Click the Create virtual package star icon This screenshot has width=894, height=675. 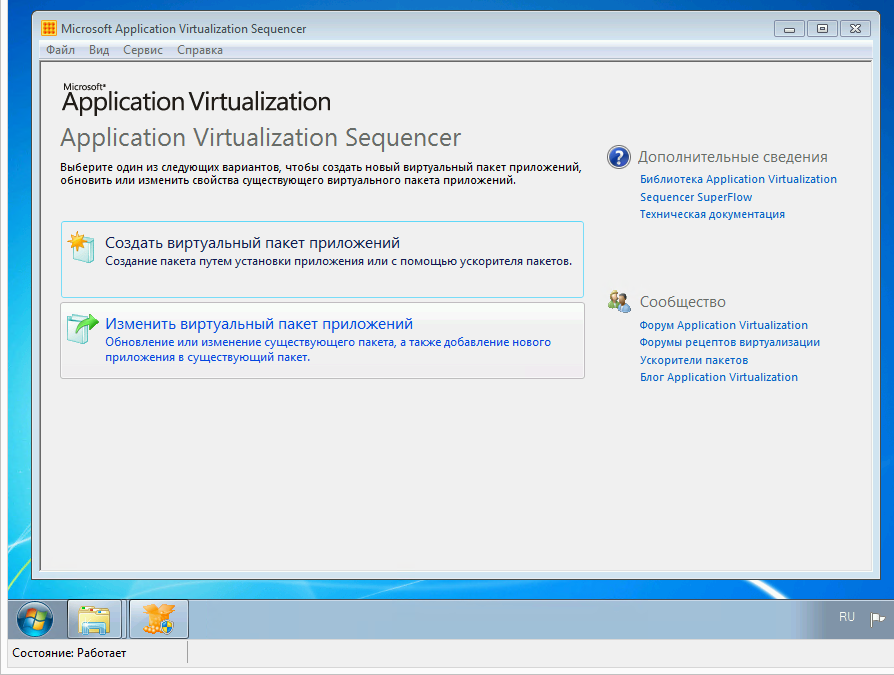point(82,248)
